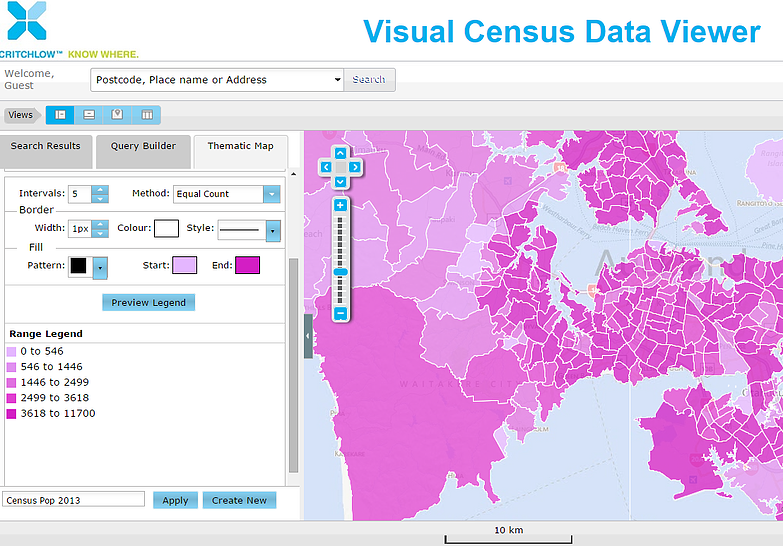The width and height of the screenshot is (783, 546).
Task: Select the first split-panel view icon
Action: [60, 115]
